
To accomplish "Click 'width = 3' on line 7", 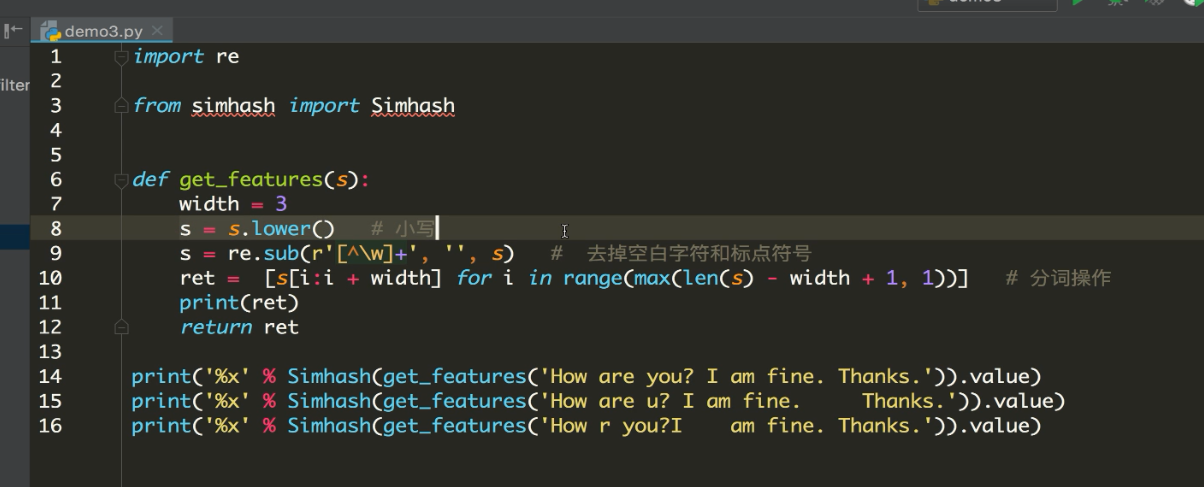I will coord(233,204).
